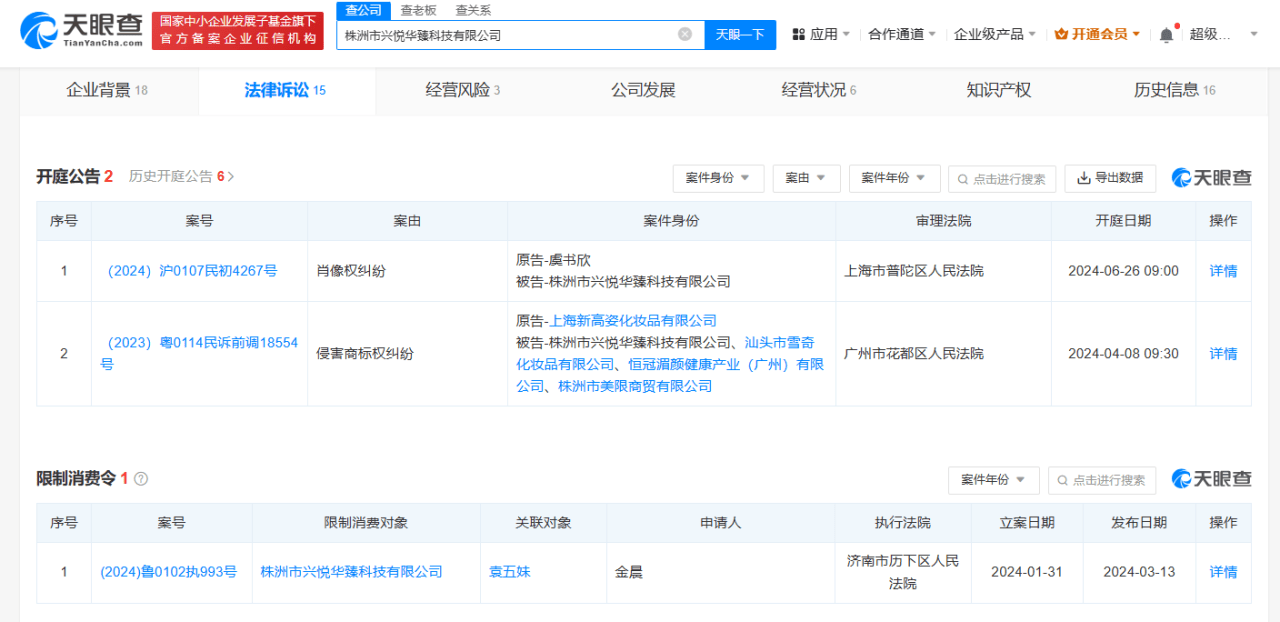Click 详情 on the trademark infringement case

(x=1223, y=353)
